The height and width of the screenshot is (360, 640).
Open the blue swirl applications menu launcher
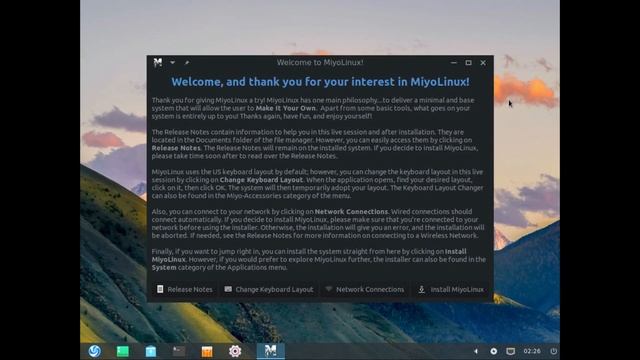[94, 351]
